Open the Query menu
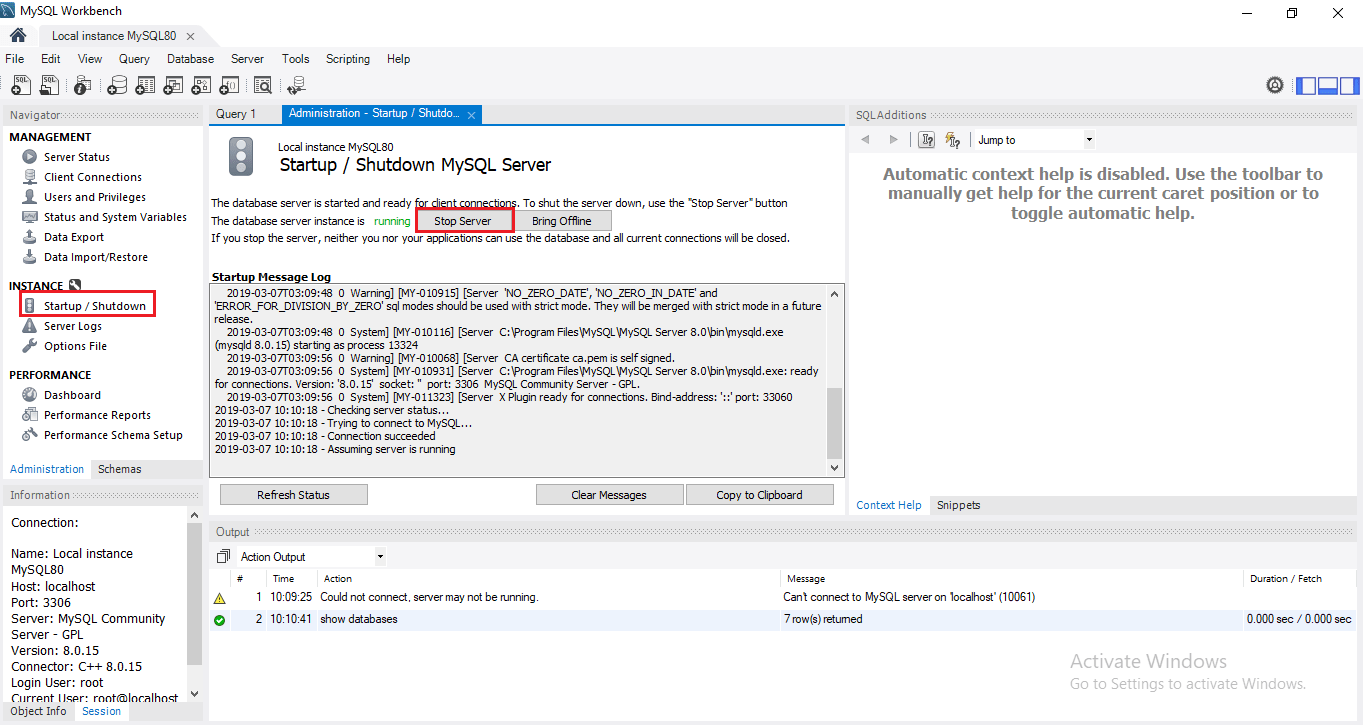This screenshot has width=1363, height=725. [134, 59]
